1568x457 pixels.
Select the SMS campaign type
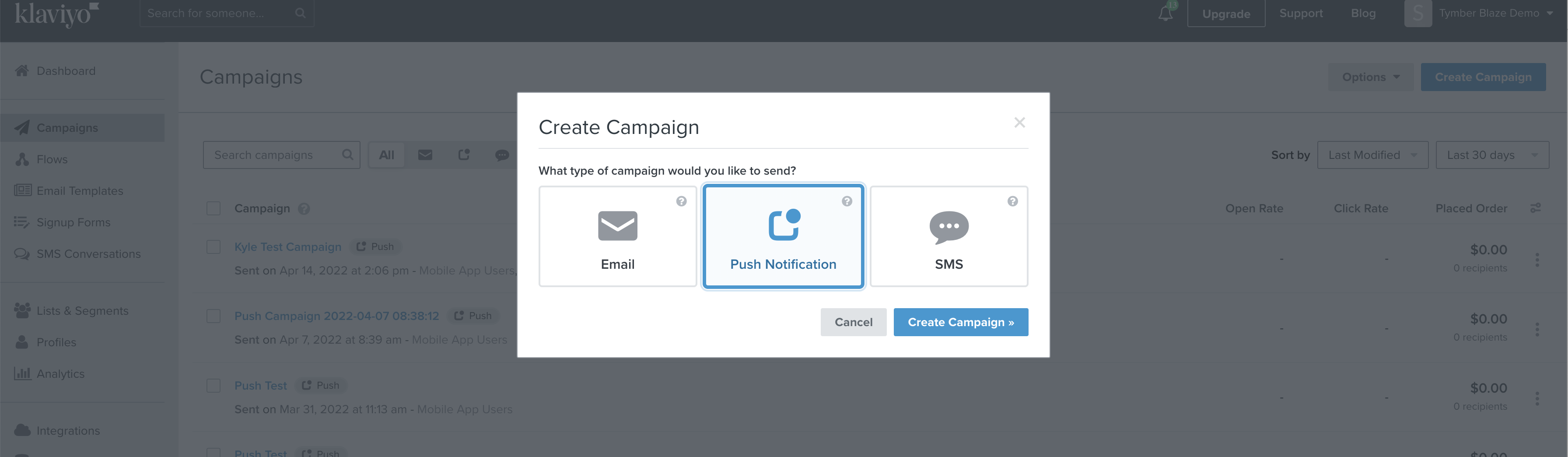pos(948,236)
